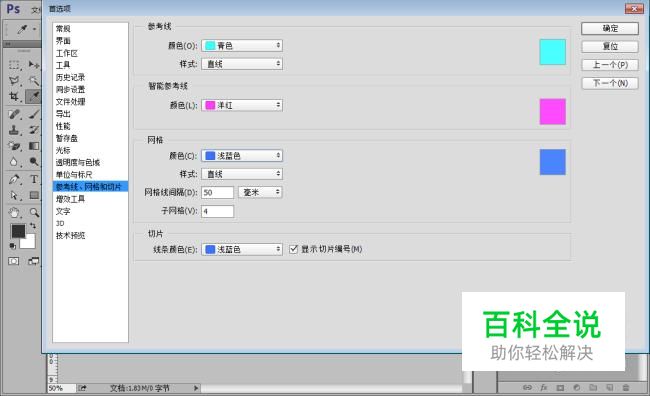Click the magenta smart guides swatch
650x396 pixels.
[553, 112]
